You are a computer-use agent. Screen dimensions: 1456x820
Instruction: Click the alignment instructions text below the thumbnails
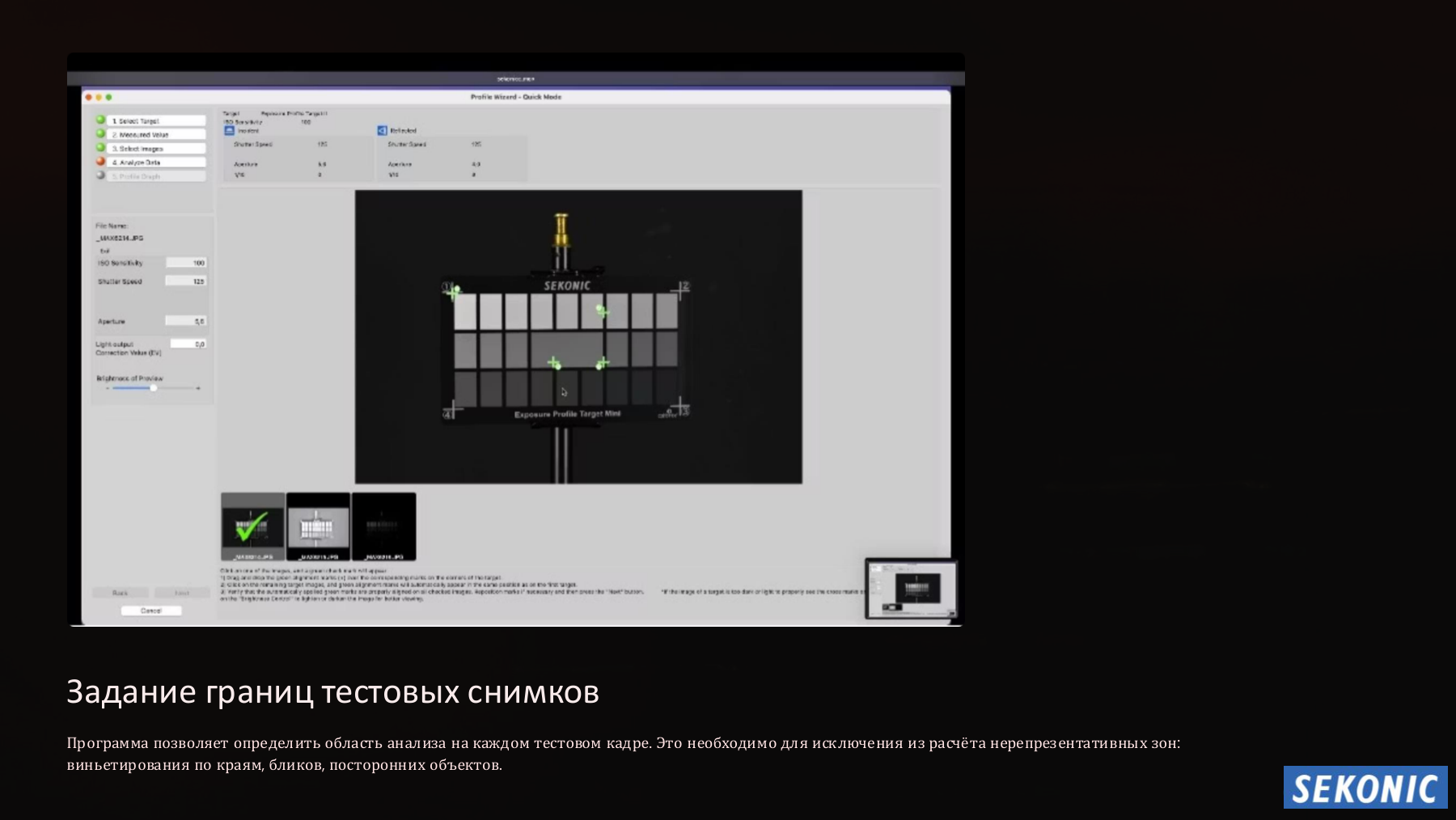coord(433,585)
